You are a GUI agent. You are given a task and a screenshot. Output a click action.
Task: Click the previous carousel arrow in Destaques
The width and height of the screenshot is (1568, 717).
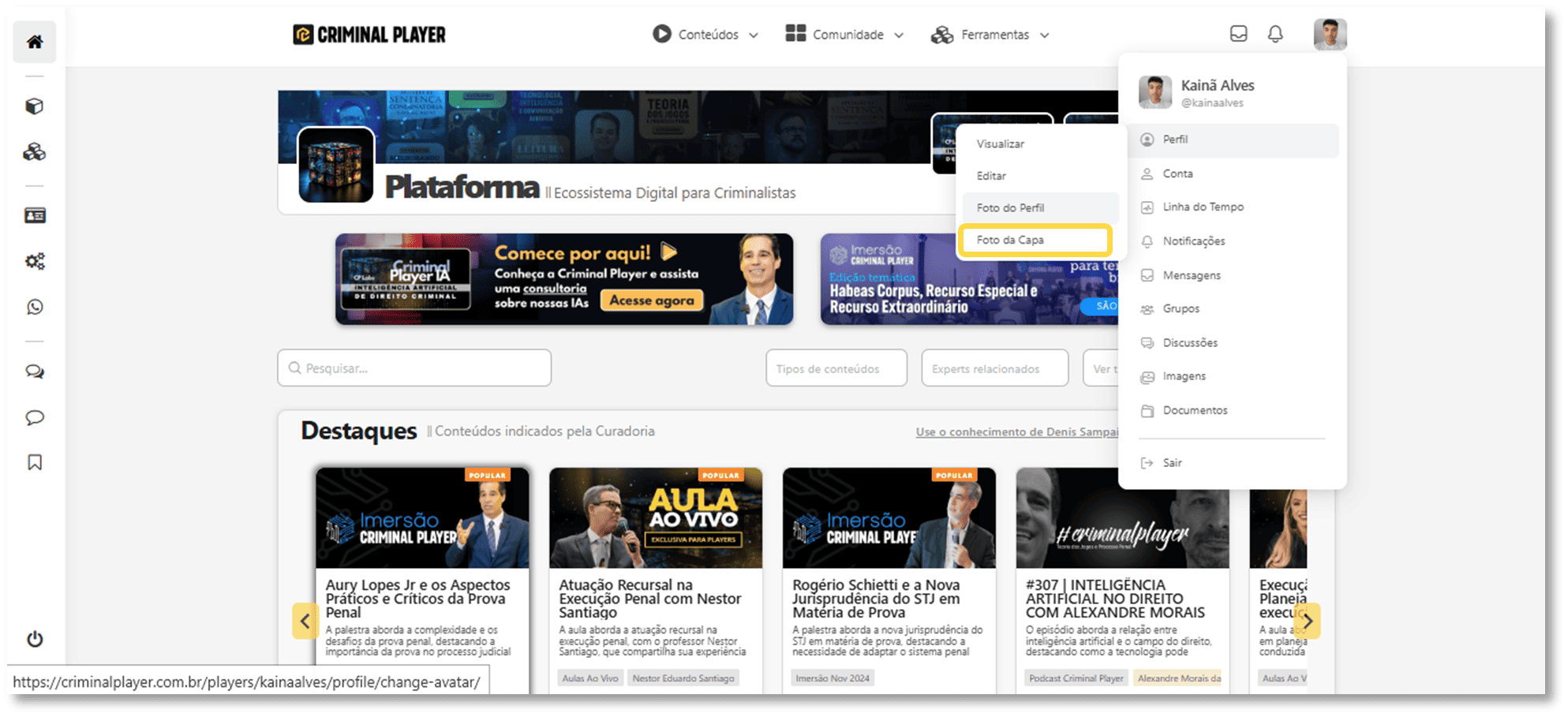[x=305, y=621]
